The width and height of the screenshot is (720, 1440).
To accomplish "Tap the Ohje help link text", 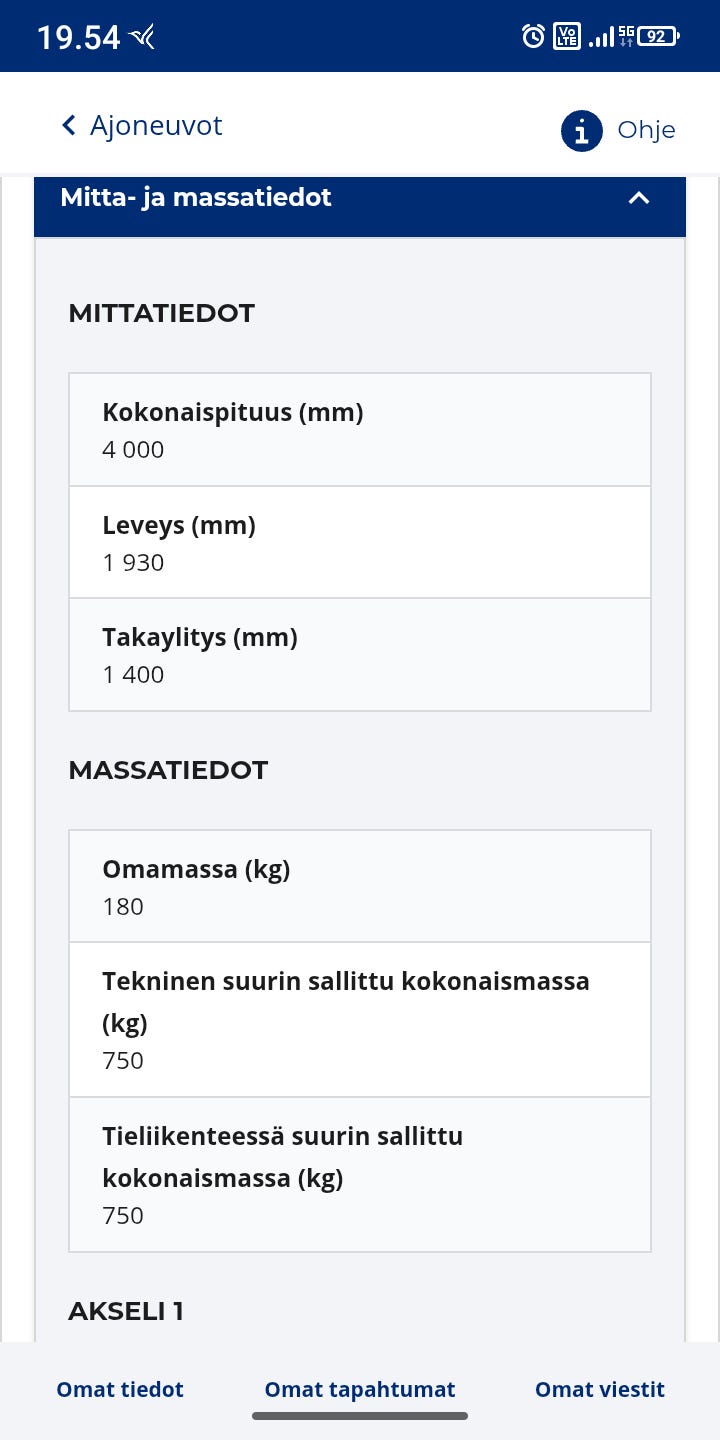I will (x=646, y=130).
